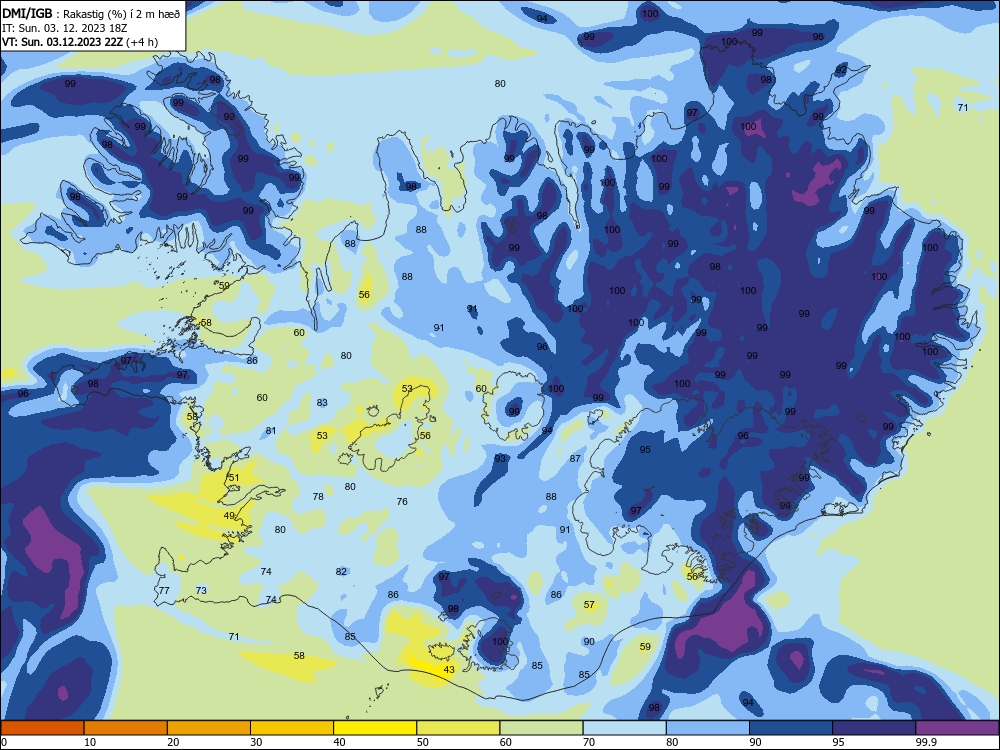Click the map value '51'

click(x=234, y=477)
